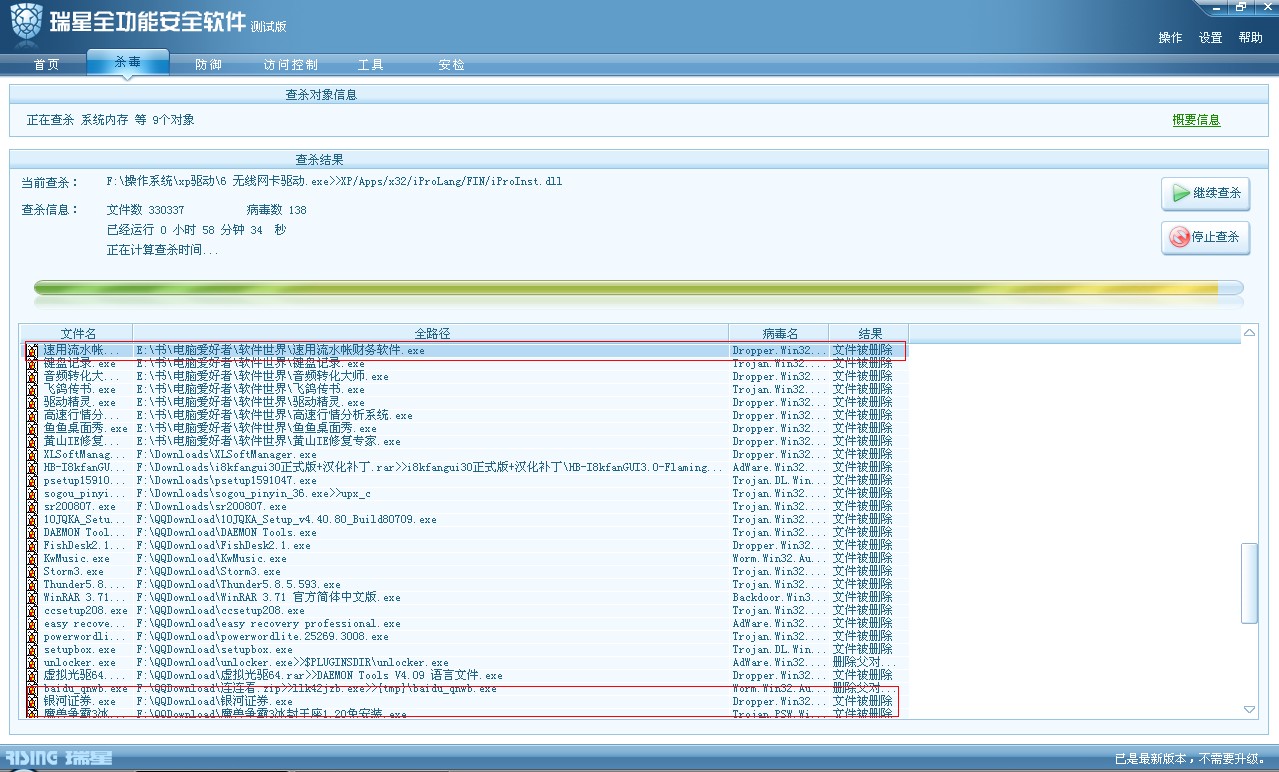Click virus icon beside FishDesk2.1 file
Screen dimensions: 1279x772
point(32,546)
